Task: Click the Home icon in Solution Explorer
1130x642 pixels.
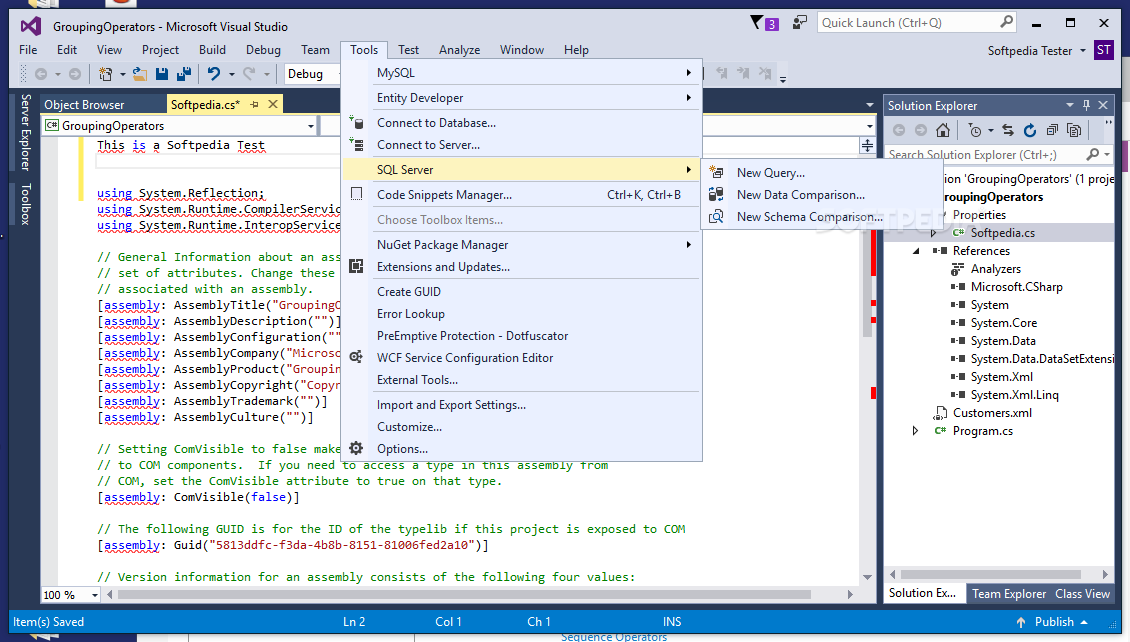Action: coord(943,130)
